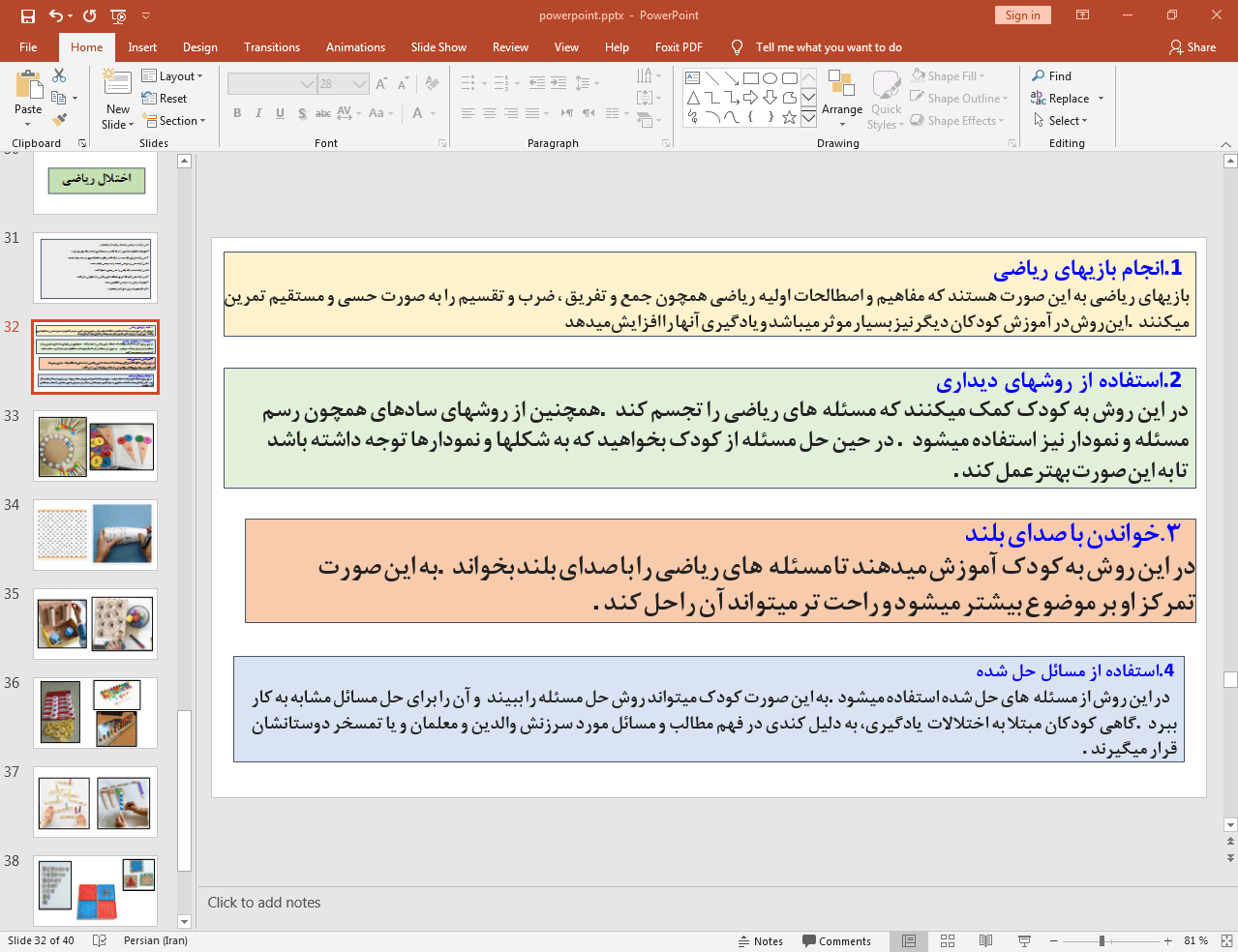Toggle Bold formatting
Screen dimensions: 1238x952
(237, 113)
